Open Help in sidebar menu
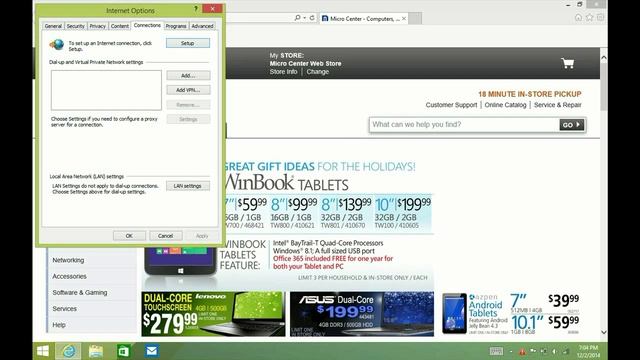This screenshot has height=360, width=640. (x=59, y=325)
